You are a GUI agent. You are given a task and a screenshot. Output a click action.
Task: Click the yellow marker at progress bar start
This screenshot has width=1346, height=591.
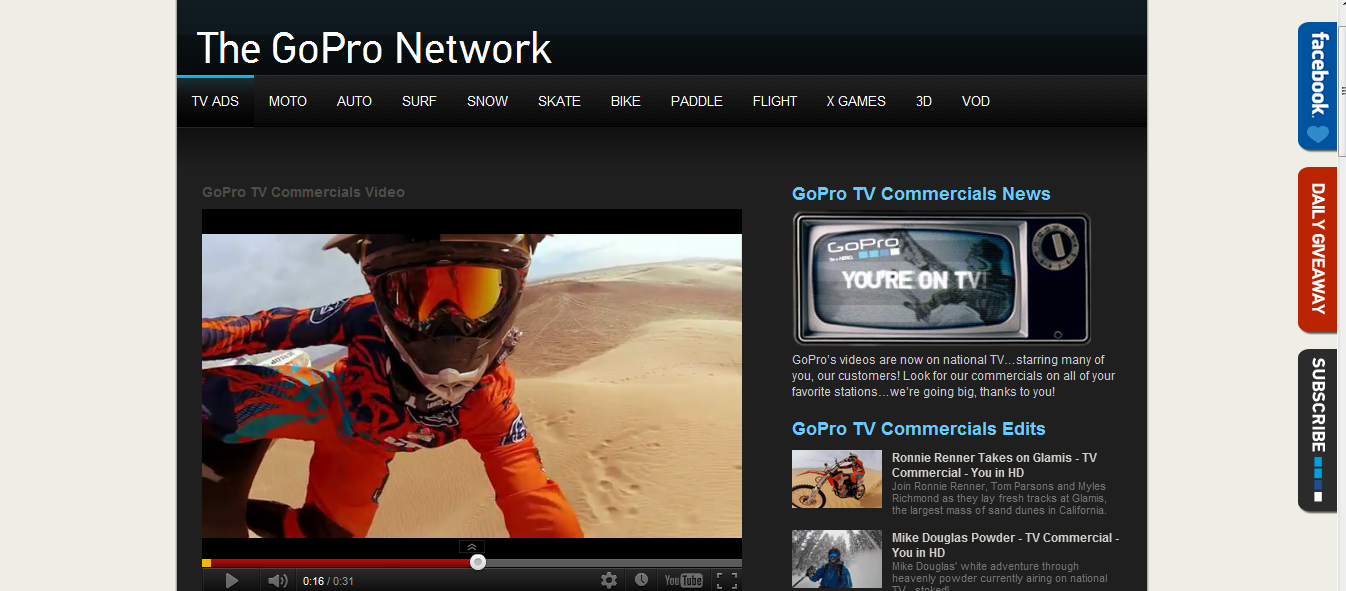click(x=207, y=563)
